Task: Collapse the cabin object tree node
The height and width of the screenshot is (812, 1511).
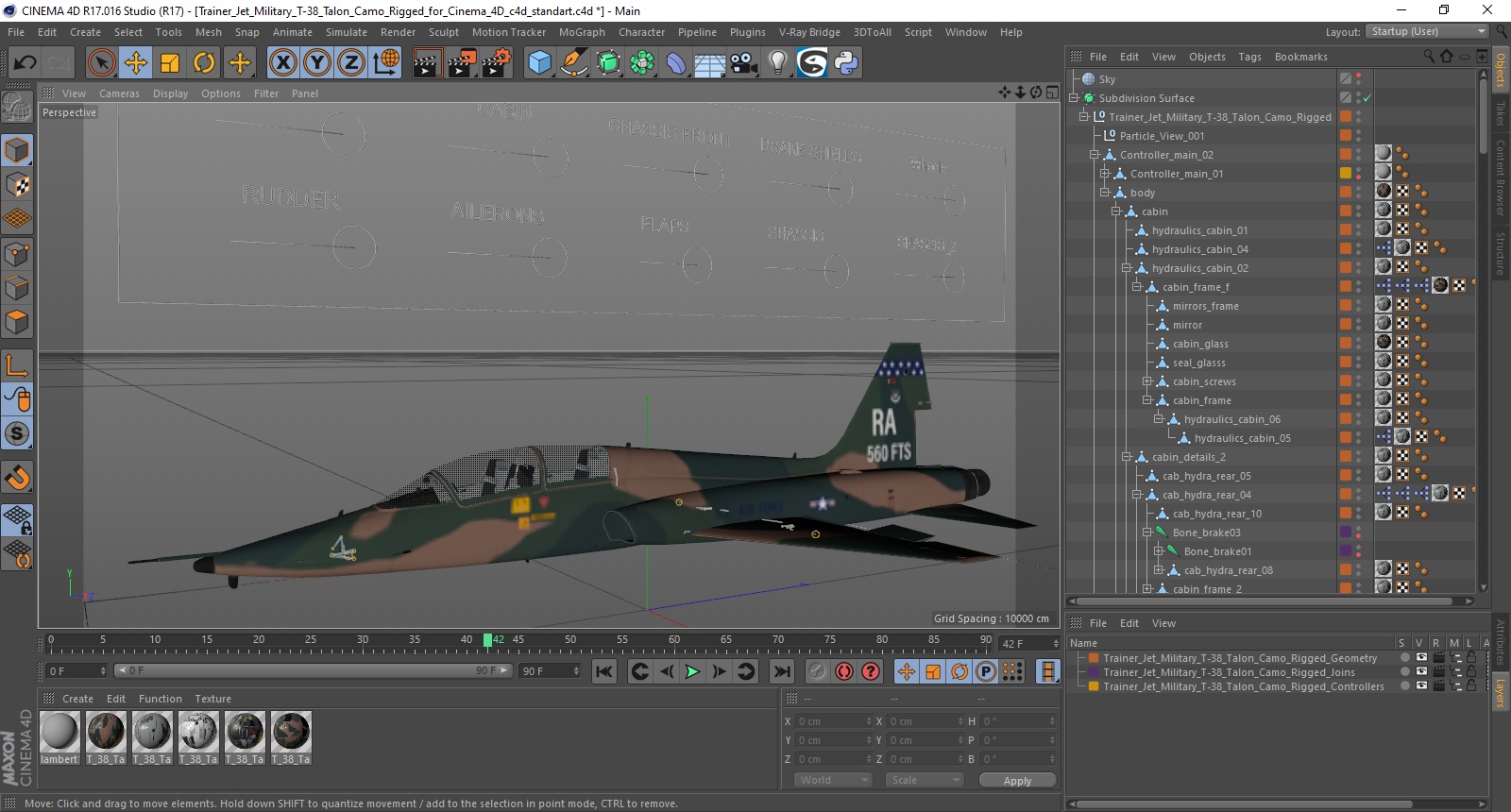Action: pos(1115,211)
